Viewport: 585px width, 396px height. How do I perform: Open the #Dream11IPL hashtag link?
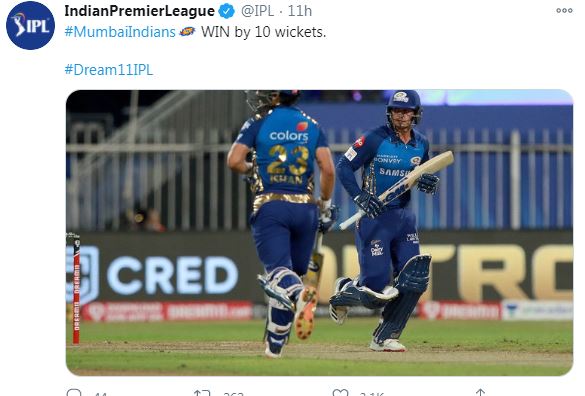pyautogui.click(x=109, y=70)
